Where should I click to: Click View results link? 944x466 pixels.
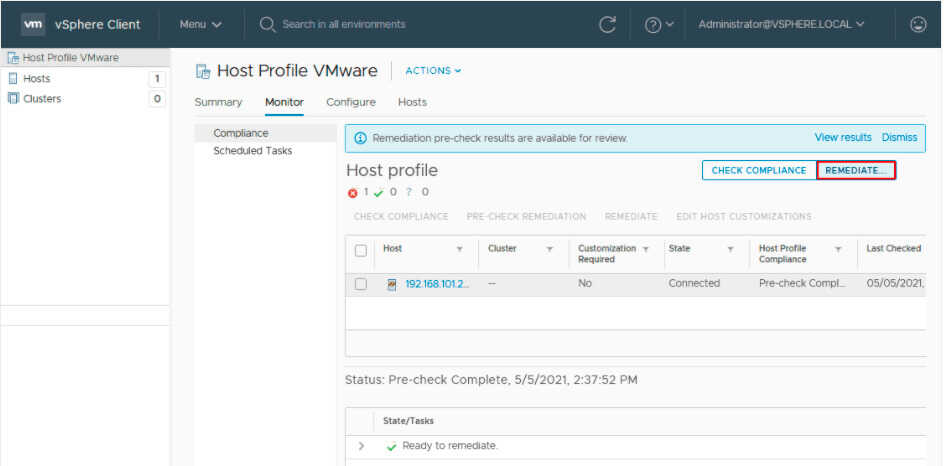(x=843, y=138)
